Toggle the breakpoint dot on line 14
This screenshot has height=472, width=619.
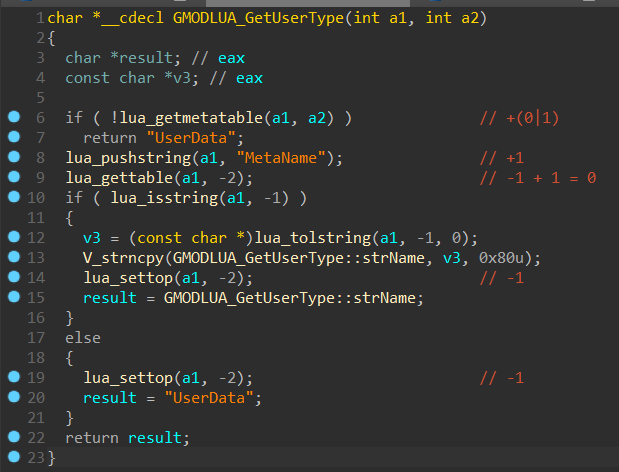click(x=14, y=277)
